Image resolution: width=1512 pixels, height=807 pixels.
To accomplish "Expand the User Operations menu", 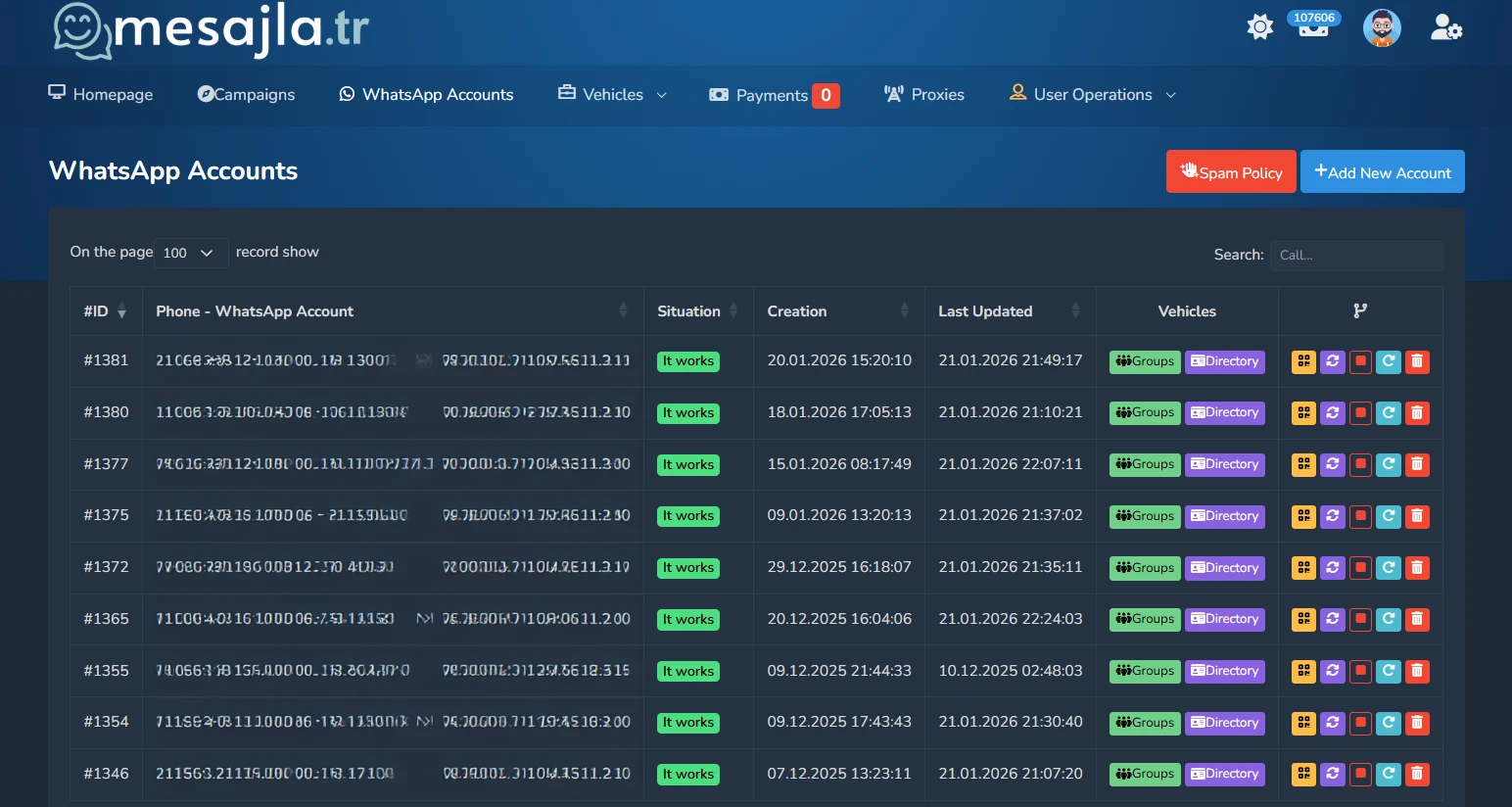I will pyautogui.click(x=1093, y=95).
